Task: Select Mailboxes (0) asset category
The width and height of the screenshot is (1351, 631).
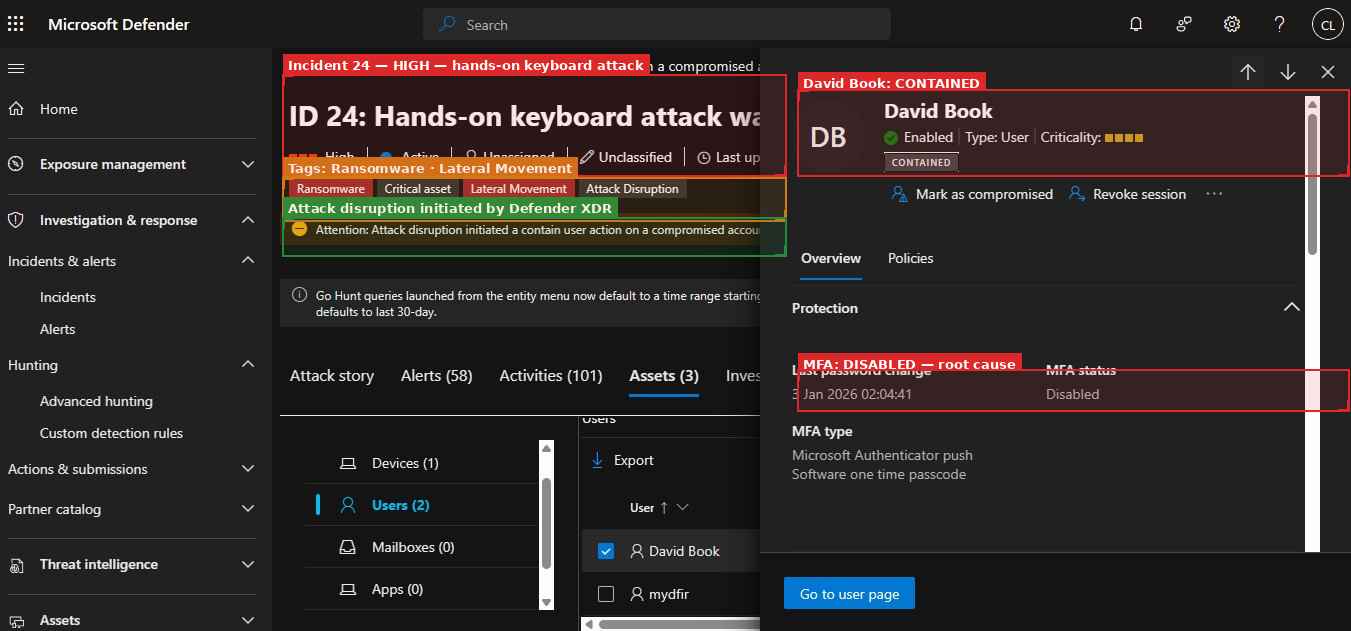Action: click(x=413, y=547)
